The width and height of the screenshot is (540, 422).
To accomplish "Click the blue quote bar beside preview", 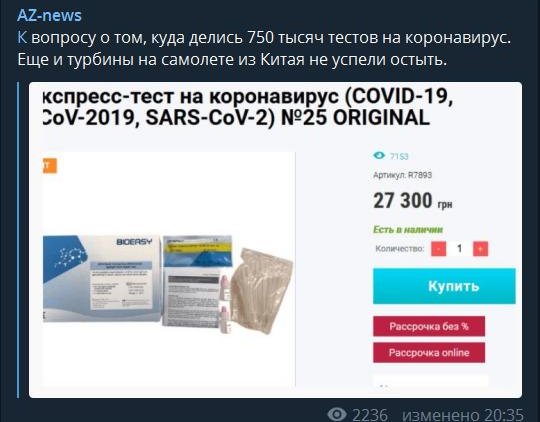I will point(18,240).
